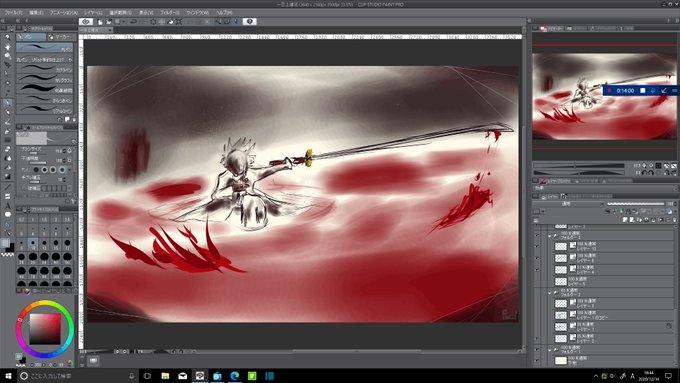Screen dimensions: 680x383
Task: Open the save options dropdown arrow
Action: (x=123, y=22)
